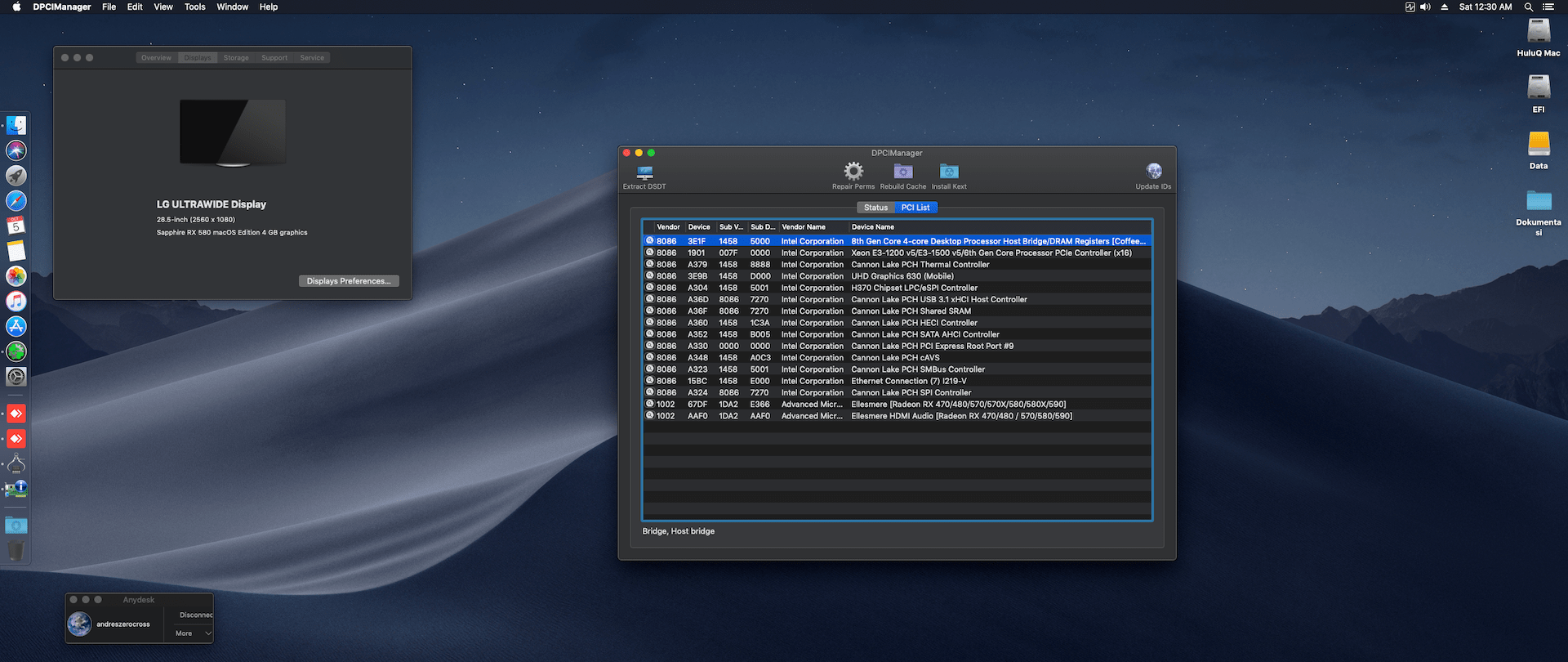
Task: Click the Displays Preferences button
Action: [349, 281]
